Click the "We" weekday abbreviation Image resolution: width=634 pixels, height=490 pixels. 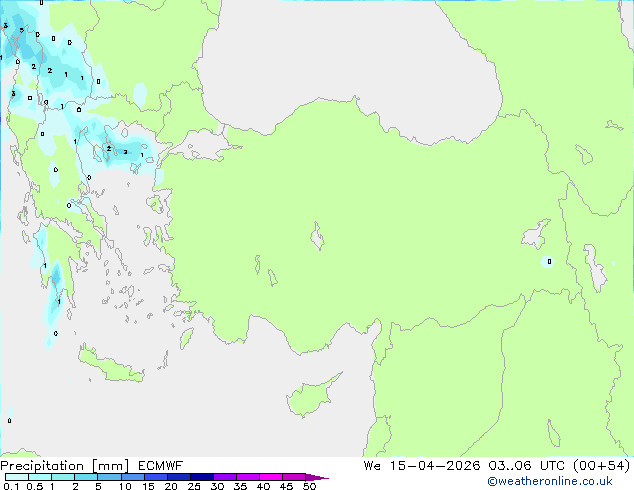point(372,466)
